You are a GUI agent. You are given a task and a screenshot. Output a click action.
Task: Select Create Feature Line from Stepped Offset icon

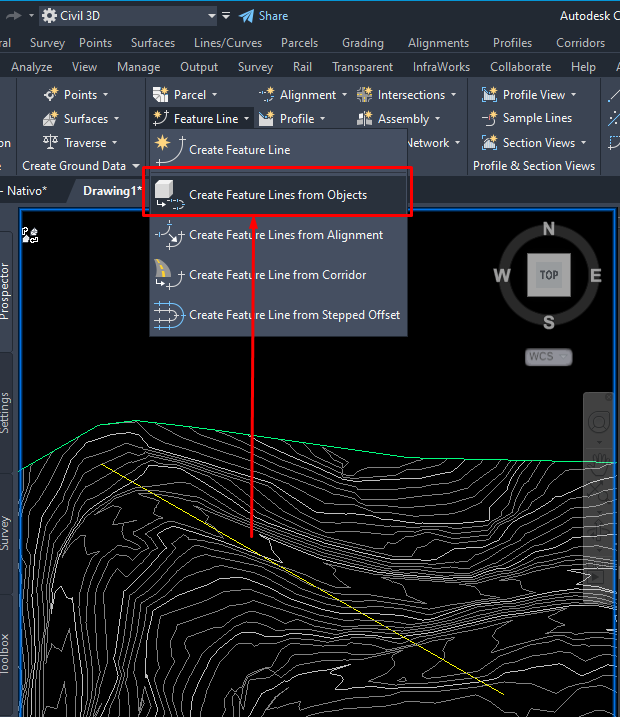[169, 315]
